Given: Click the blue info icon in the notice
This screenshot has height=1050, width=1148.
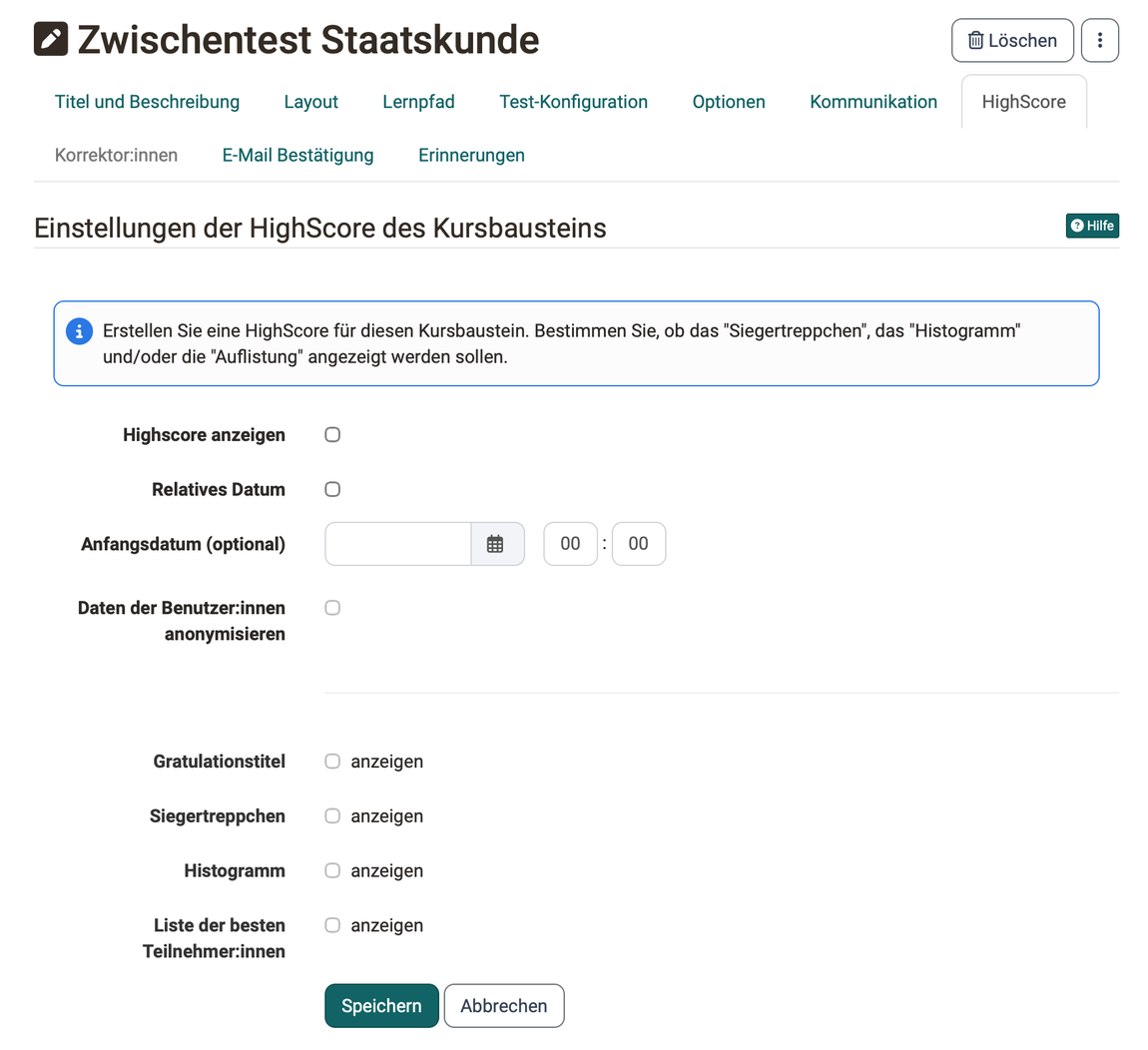Looking at the screenshot, I should pyautogui.click(x=79, y=331).
